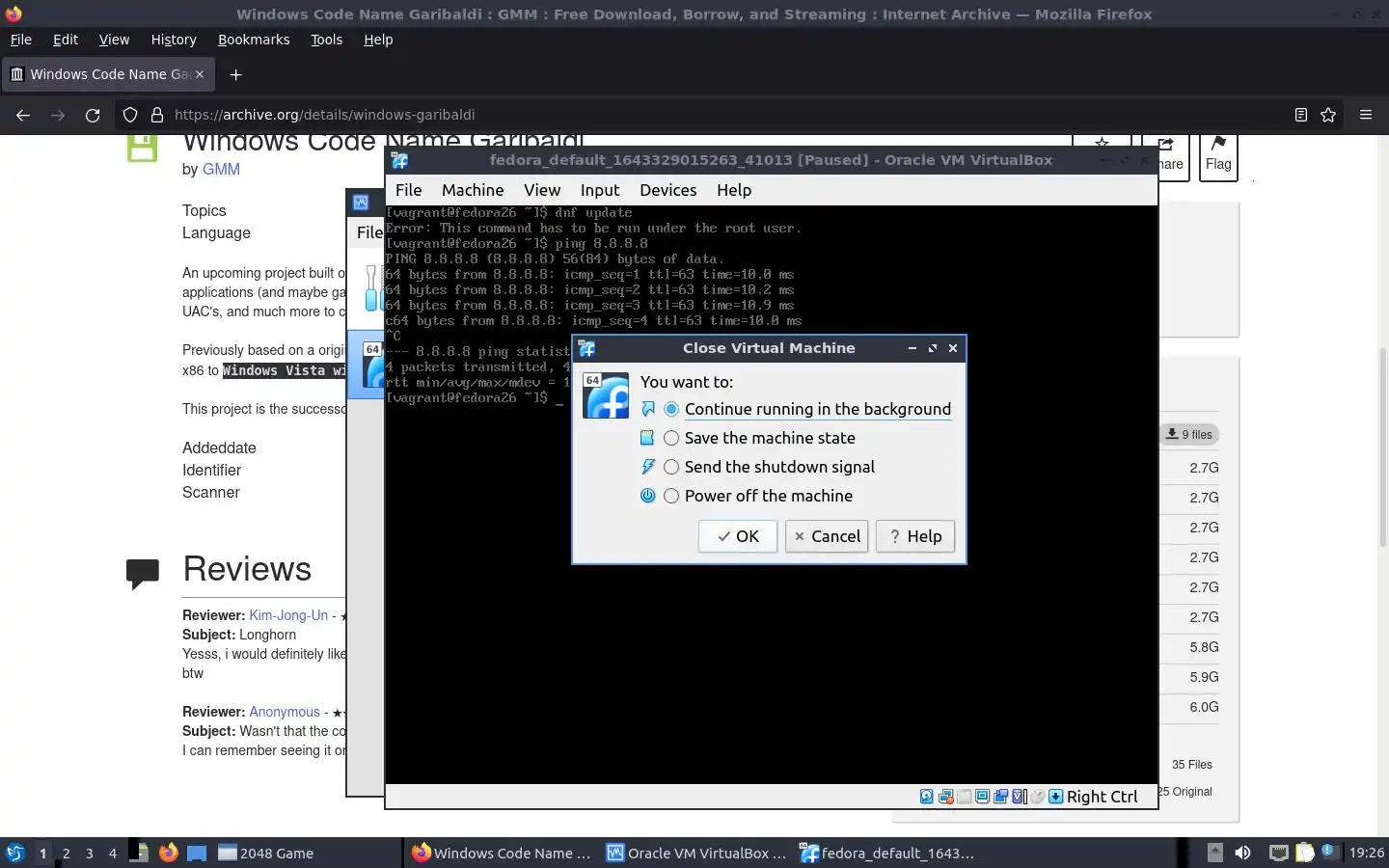
Task: Click the padlock site security icon
Action: [x=157, y=115]
